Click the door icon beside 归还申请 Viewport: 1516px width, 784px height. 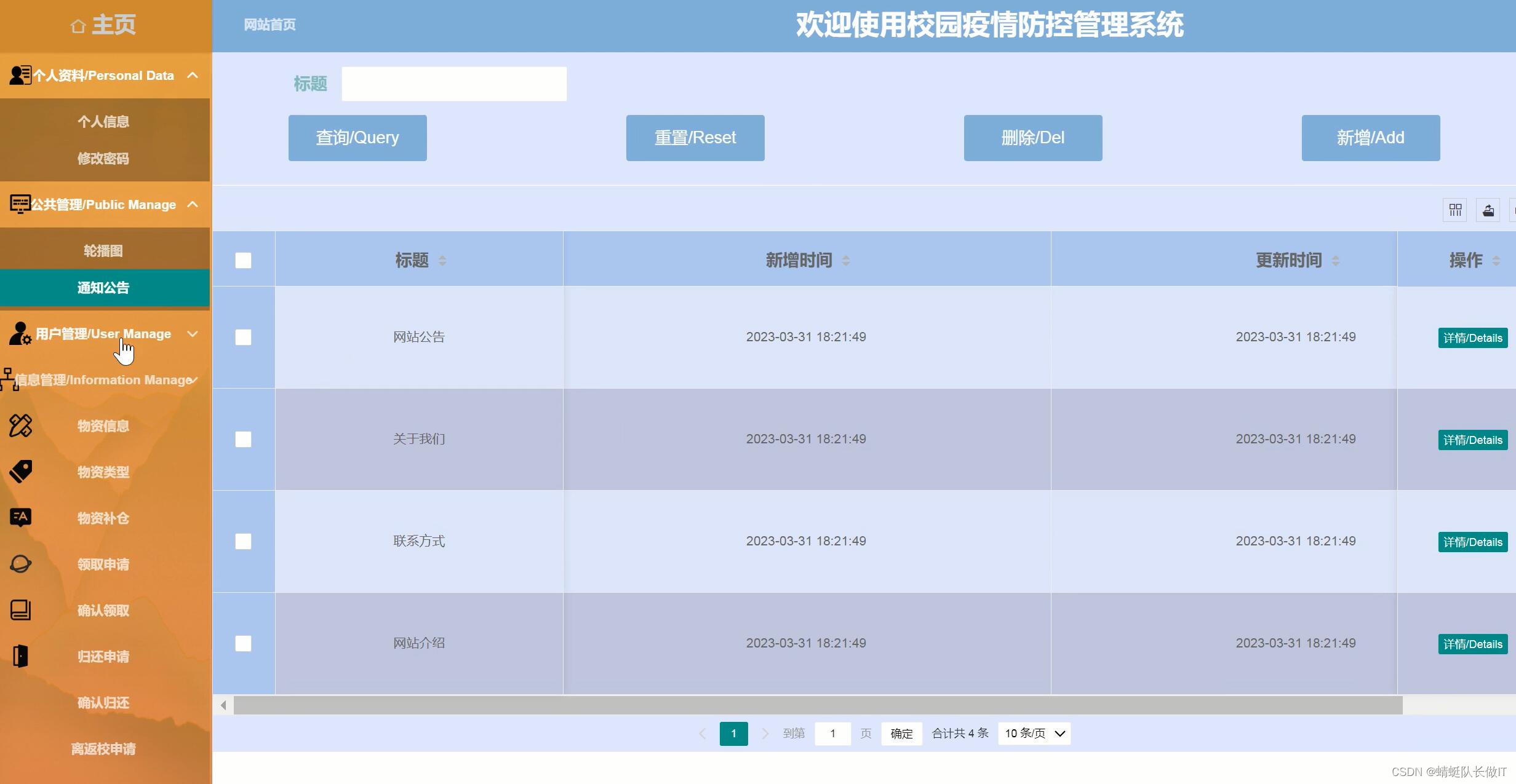click(20, 656)
